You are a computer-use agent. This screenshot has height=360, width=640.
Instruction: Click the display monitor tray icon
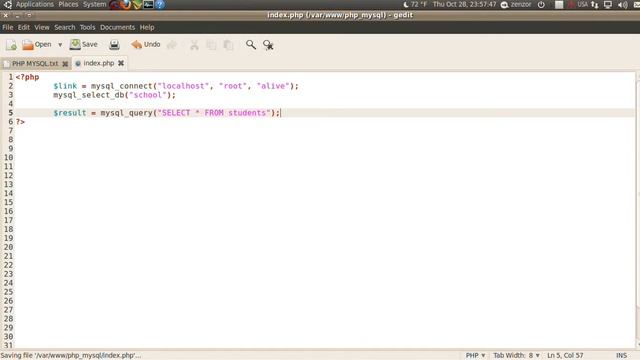[x=608, y=5]
